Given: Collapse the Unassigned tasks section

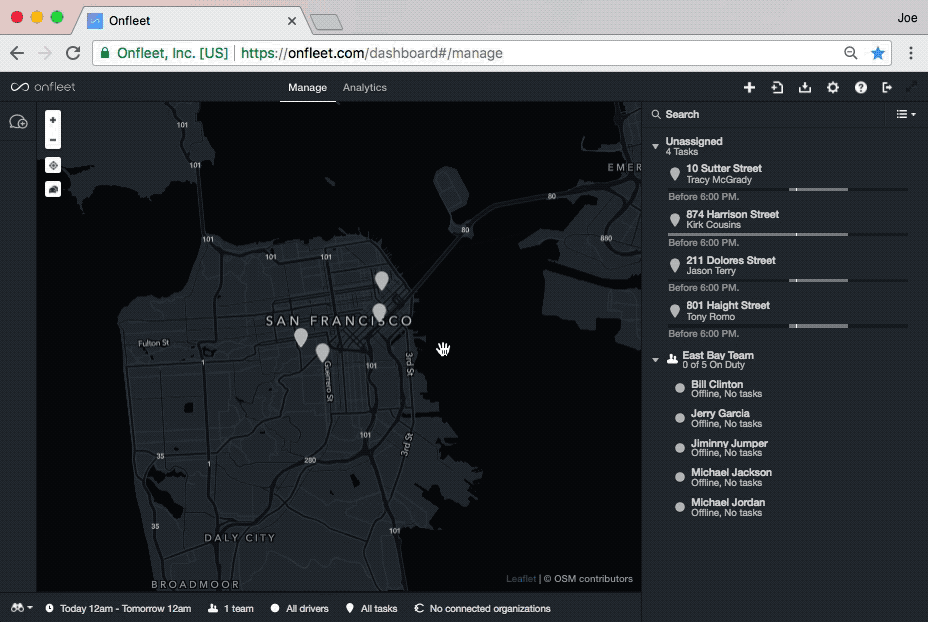Looking at the screenshot, I should (x=655, y=146).
